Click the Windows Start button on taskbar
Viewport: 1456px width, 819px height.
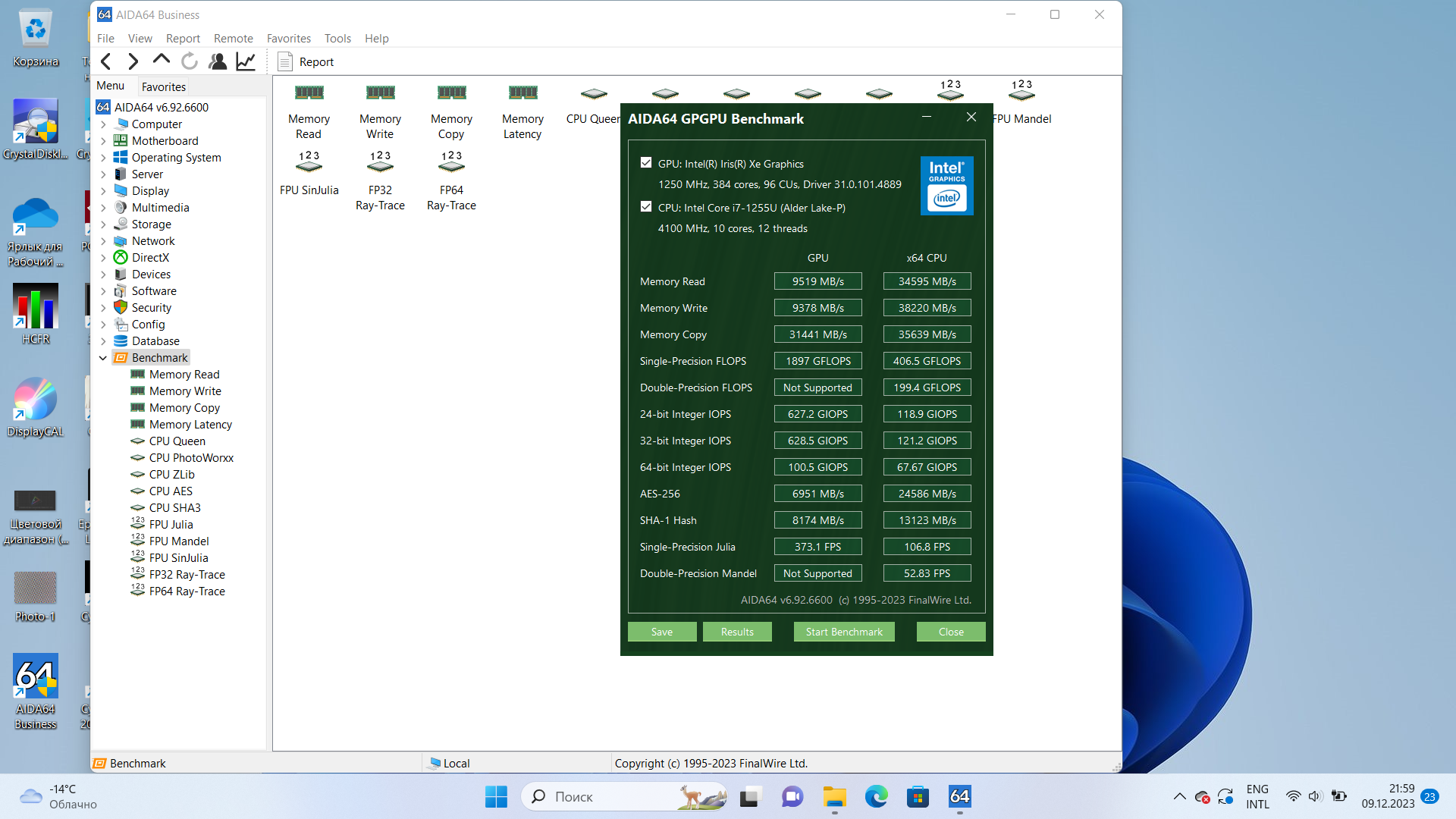pyautogui.click(x=496, y=796)
